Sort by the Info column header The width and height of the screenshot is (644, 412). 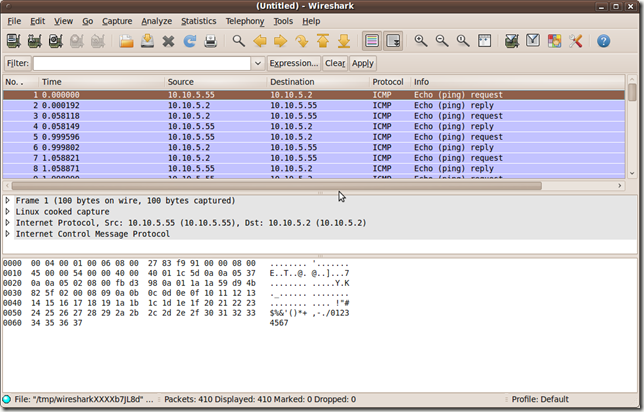pos(518,82)
